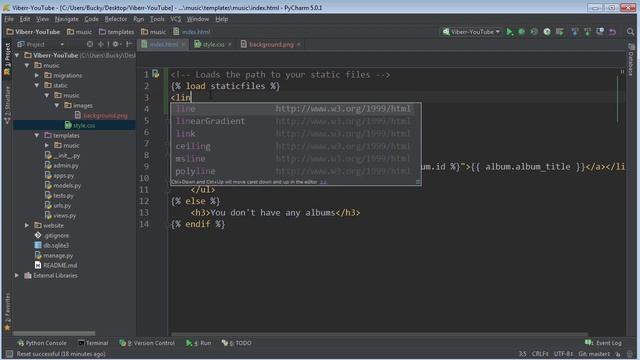This screenshot has width=640, height=360.
Task: Open the Version Control tool window
Action: (x=147, y=343)
